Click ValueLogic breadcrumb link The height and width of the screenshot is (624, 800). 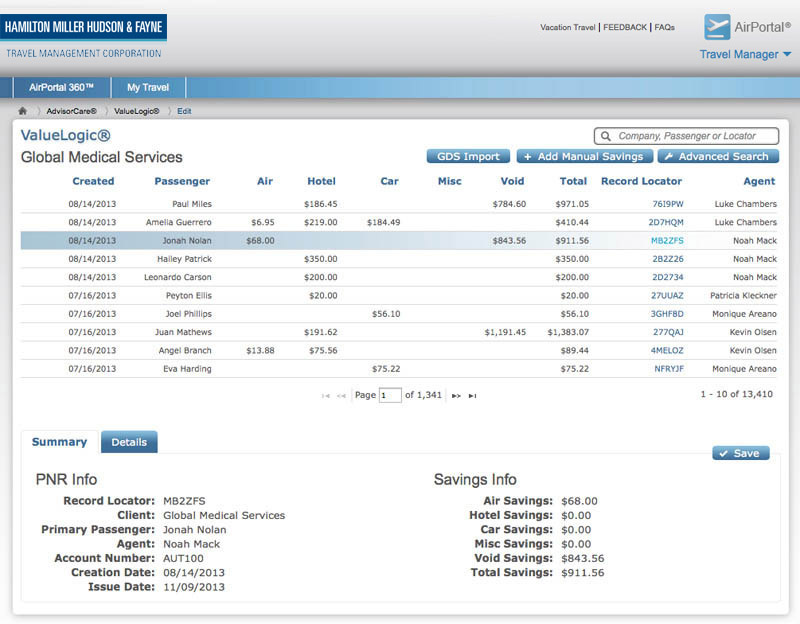[137, 111]
